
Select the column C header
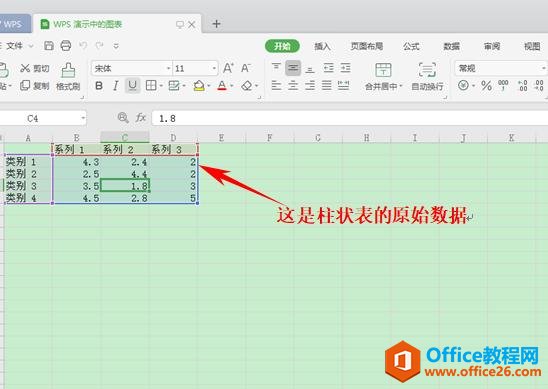pos(125,137)
